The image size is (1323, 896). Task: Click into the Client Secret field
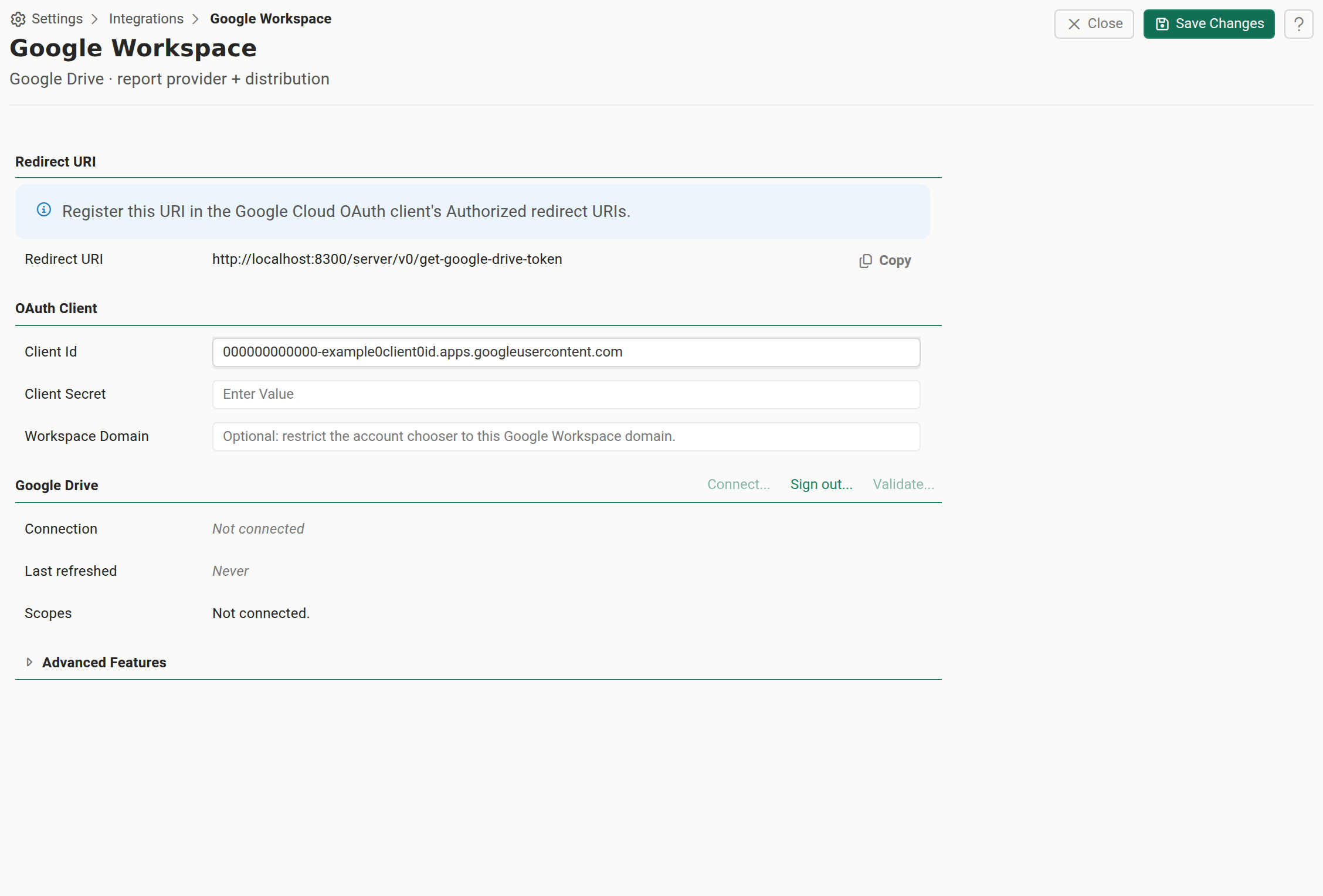tap(566, 395)
